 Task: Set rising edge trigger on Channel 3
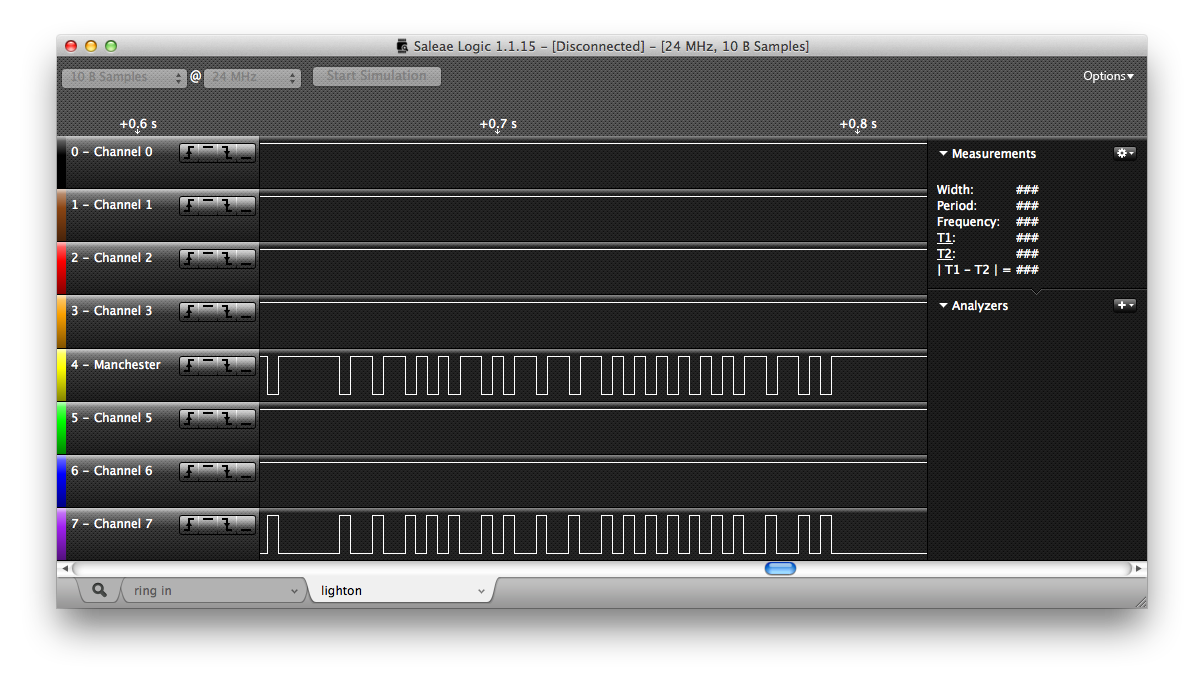point(189,312)
